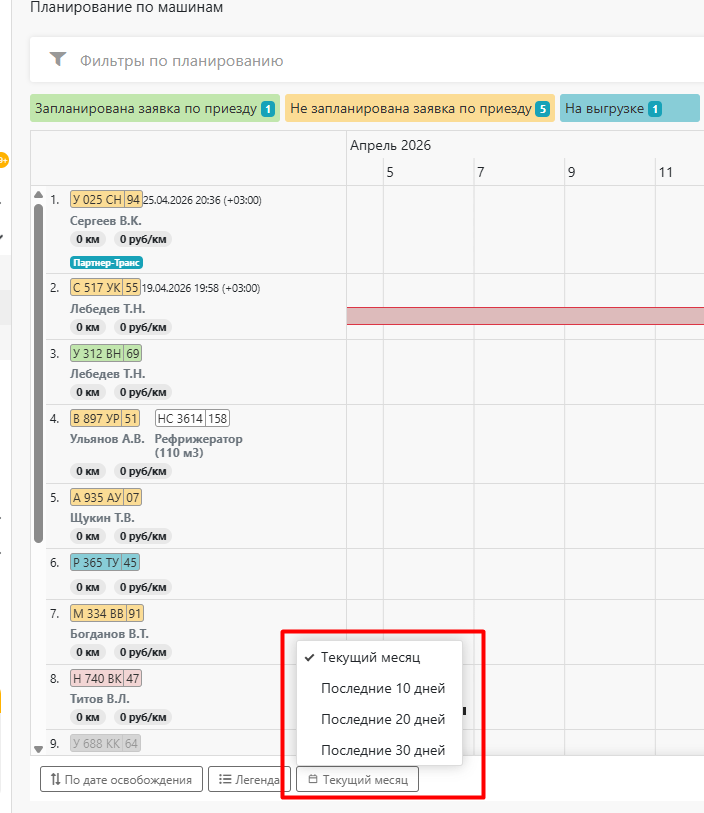Viewport: 704px width, 813px height.
Task: Click the filter funnel icon
Action: [x=58, y=59]
